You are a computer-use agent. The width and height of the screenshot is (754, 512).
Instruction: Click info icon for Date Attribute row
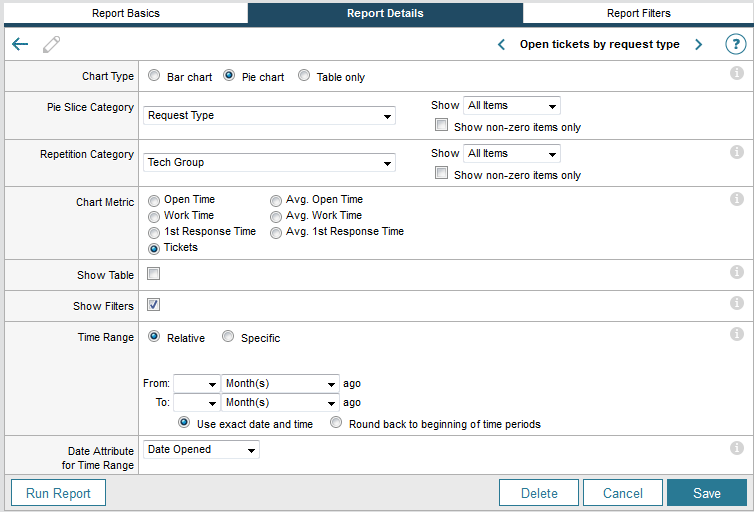(737, 448)
